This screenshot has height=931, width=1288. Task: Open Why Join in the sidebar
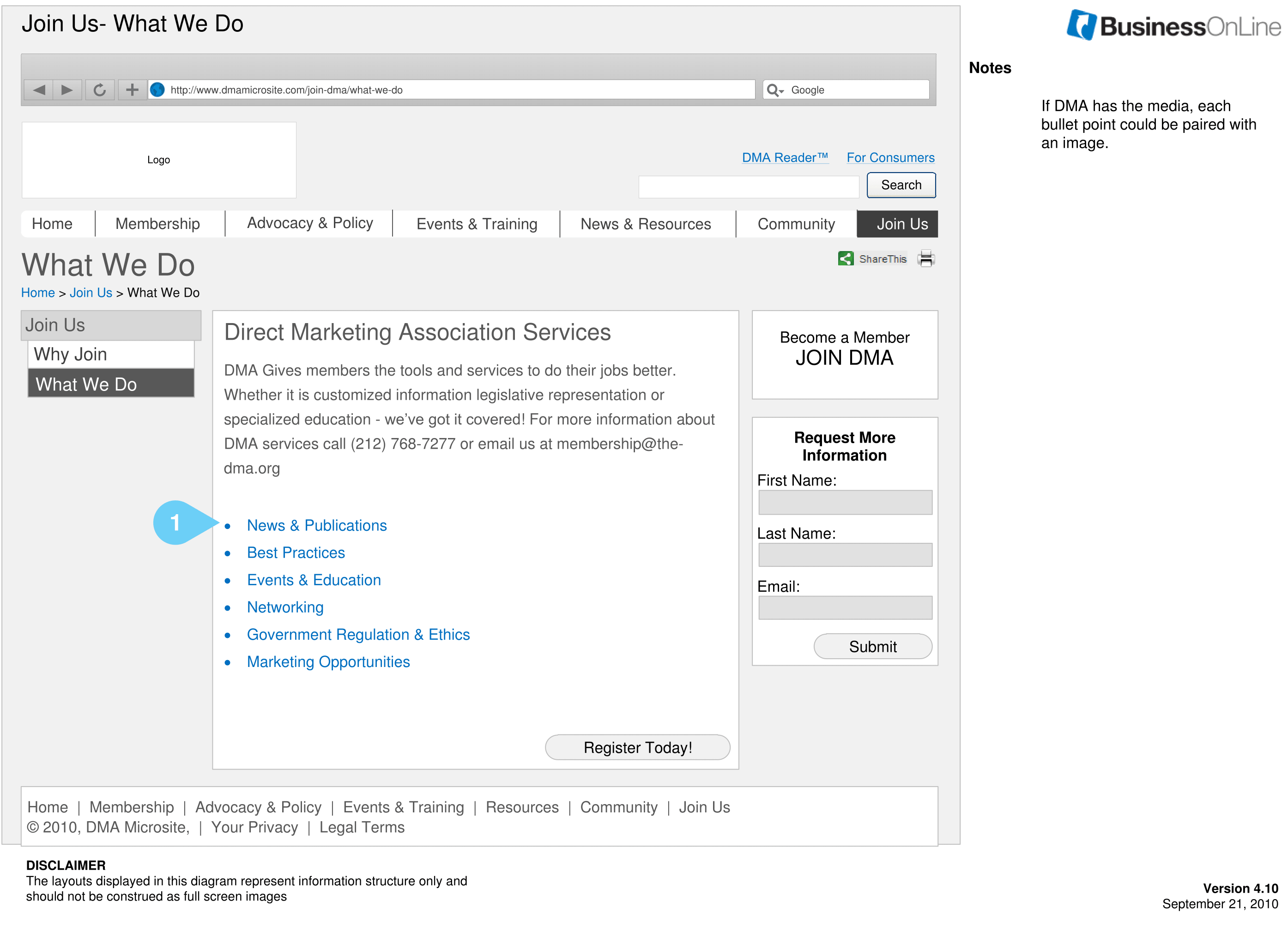(111, 354)
